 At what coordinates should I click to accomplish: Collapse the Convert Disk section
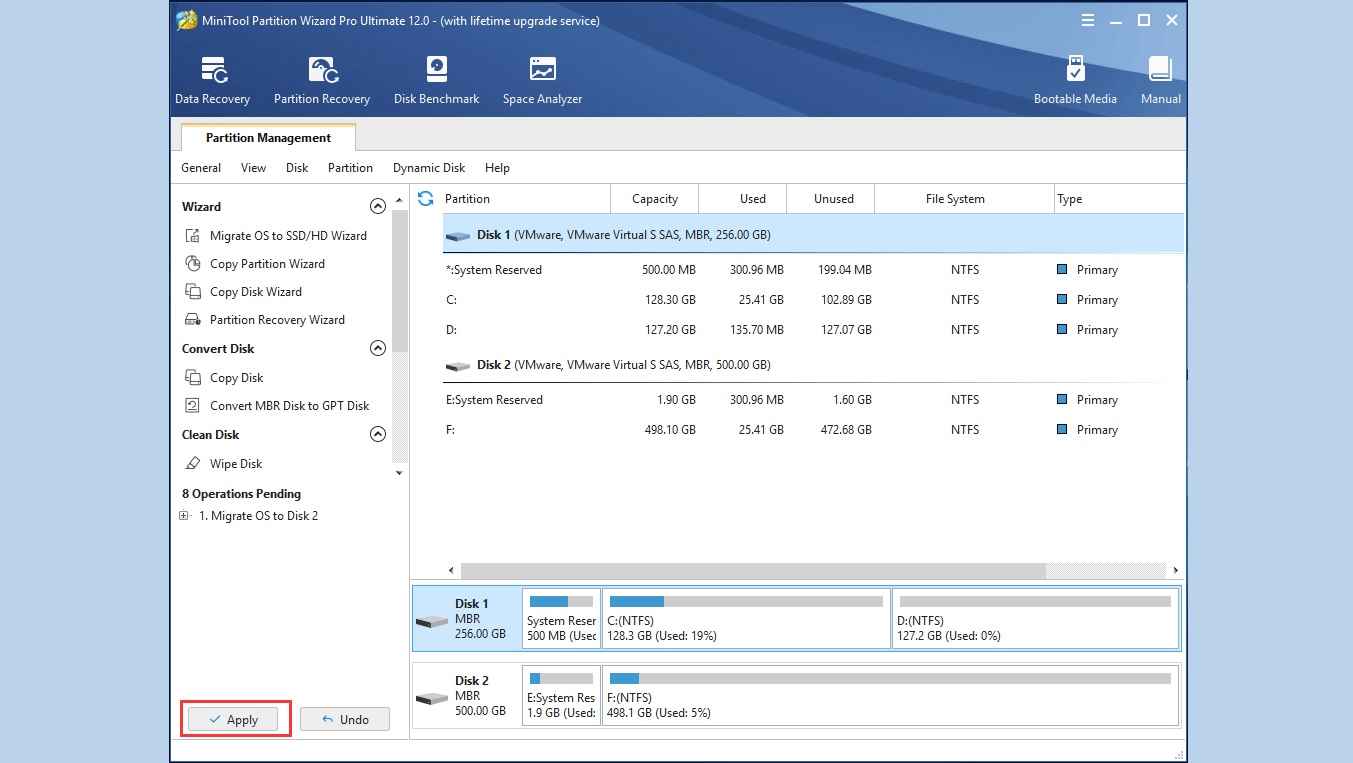(378, 349)
